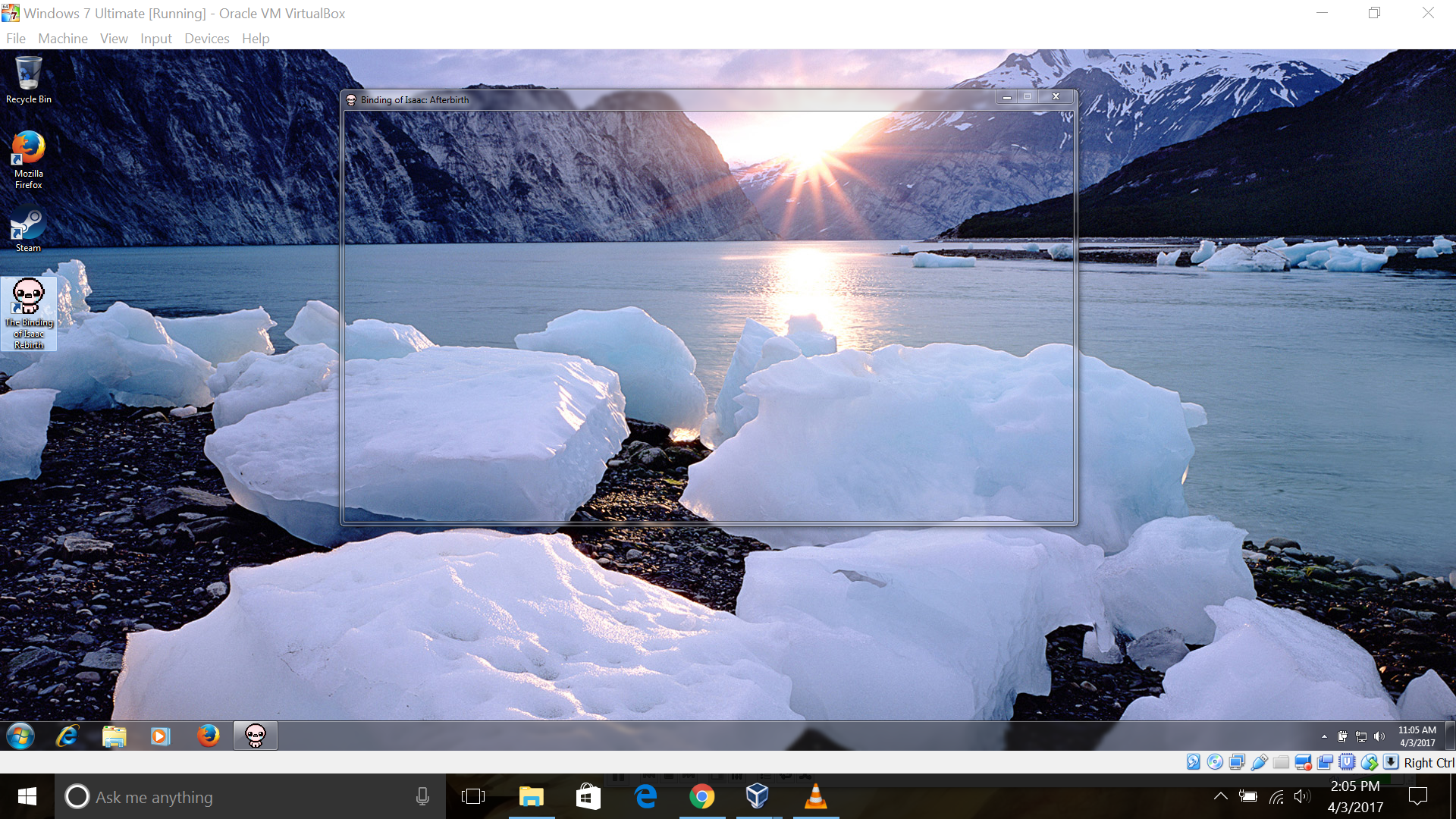This screenshot has width=1456, height=819.
Task: Click the Isaac icon in game window title bar
Action: point(351,100)
